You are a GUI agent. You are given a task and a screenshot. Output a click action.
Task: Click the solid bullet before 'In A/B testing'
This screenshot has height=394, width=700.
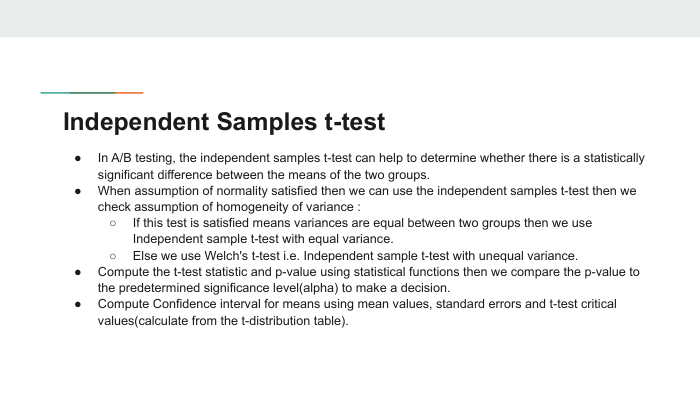[78, 158]
